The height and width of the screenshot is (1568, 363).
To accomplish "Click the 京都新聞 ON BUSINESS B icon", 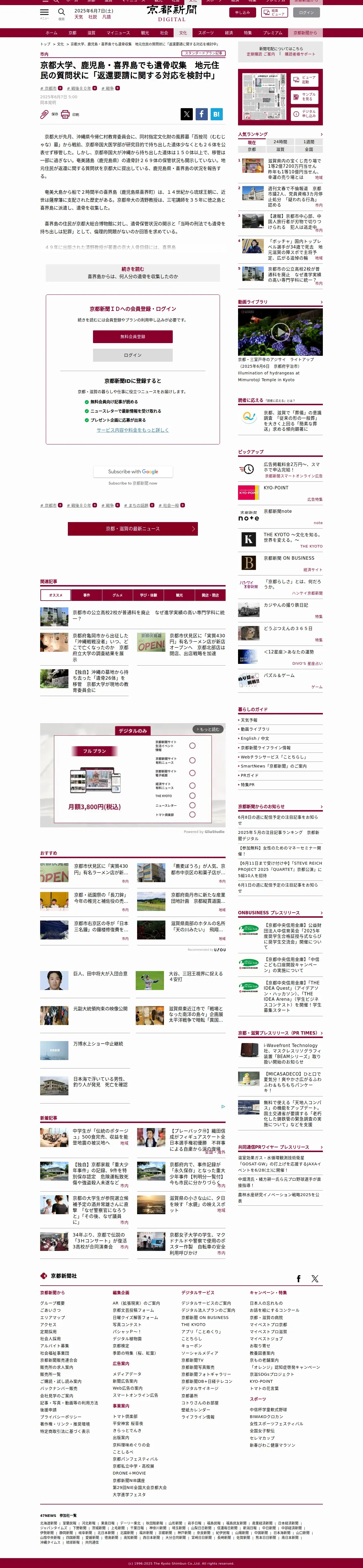I will (249, 562).
